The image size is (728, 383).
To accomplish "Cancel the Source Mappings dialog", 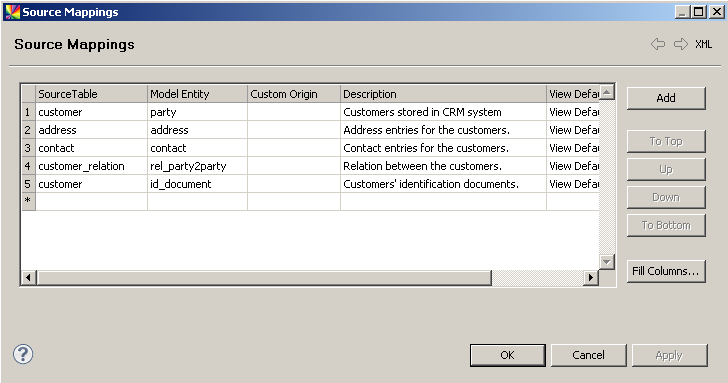I will [x=588, y=355].
